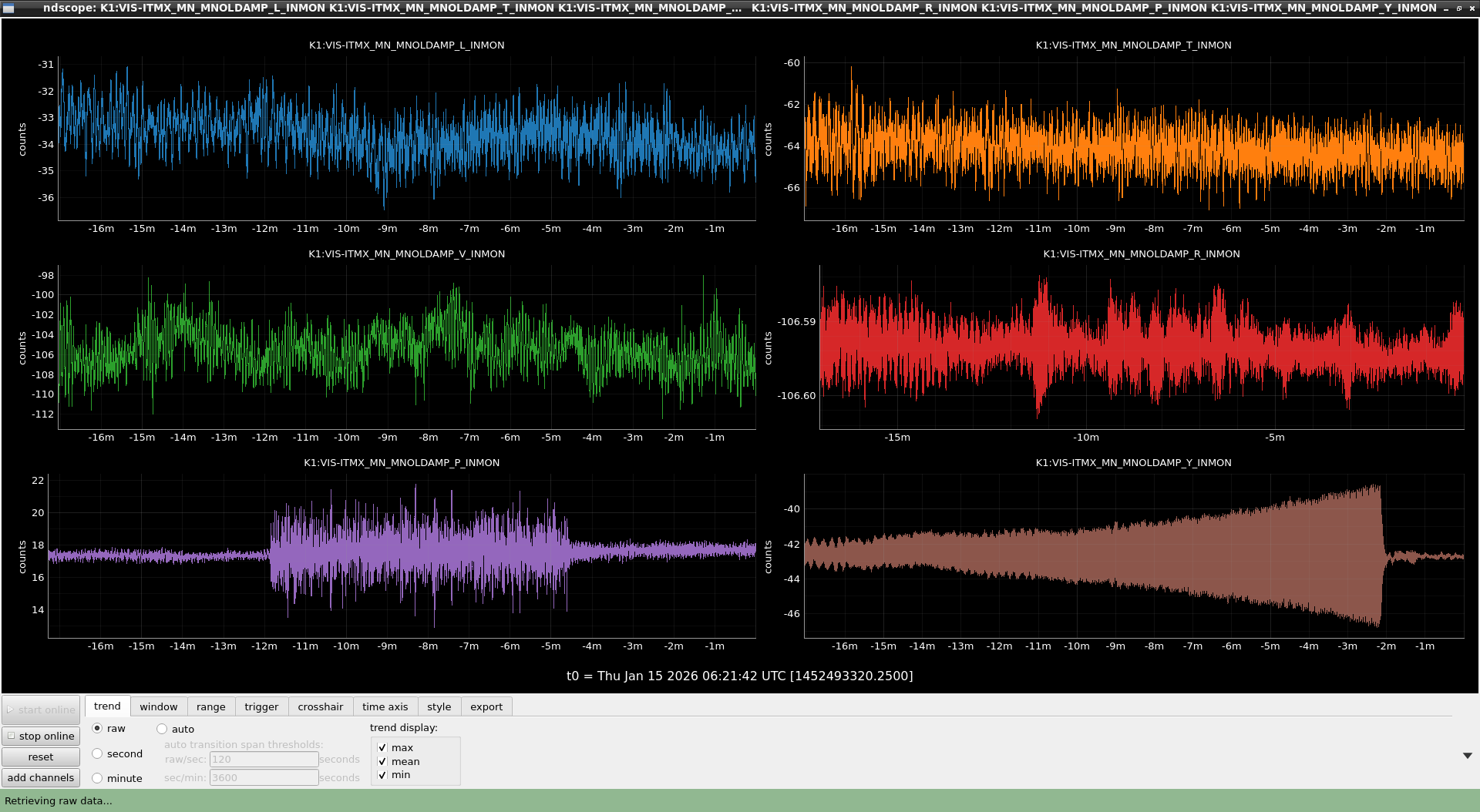Click the window menu icon in title bar

[8, 8]
